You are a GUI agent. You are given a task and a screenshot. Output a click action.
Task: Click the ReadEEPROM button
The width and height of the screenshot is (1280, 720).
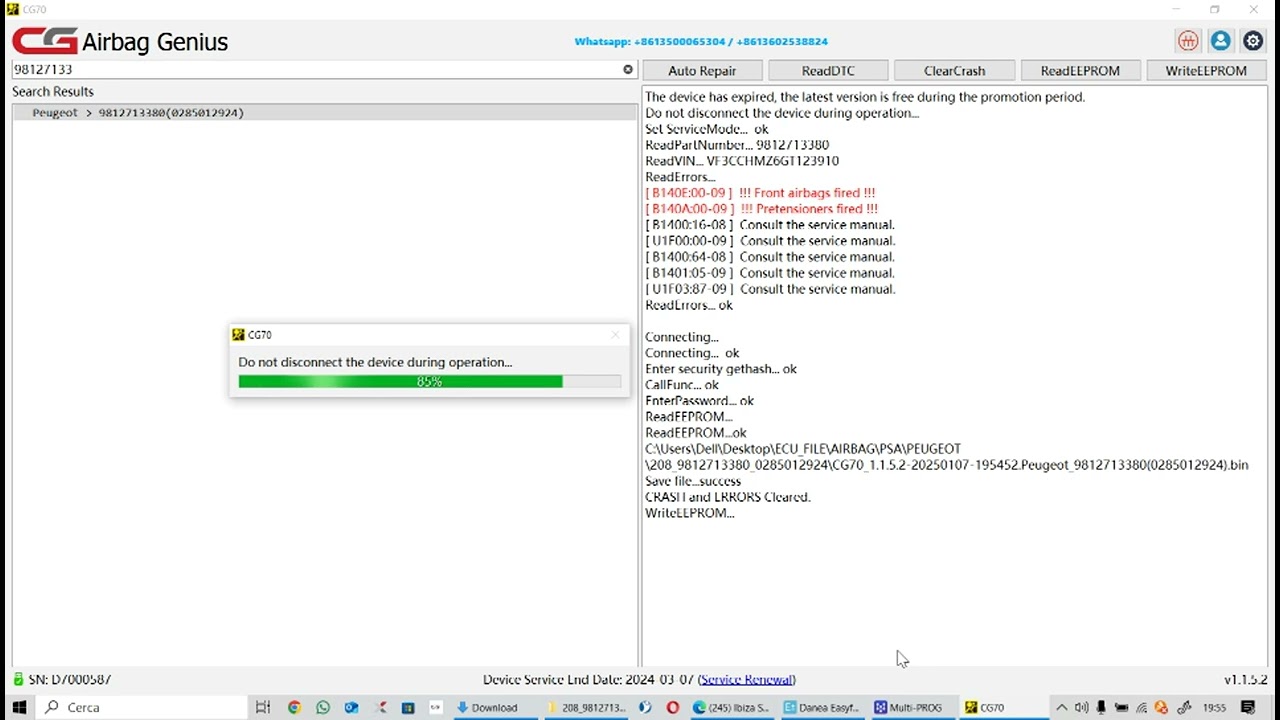click(1080, 71)
